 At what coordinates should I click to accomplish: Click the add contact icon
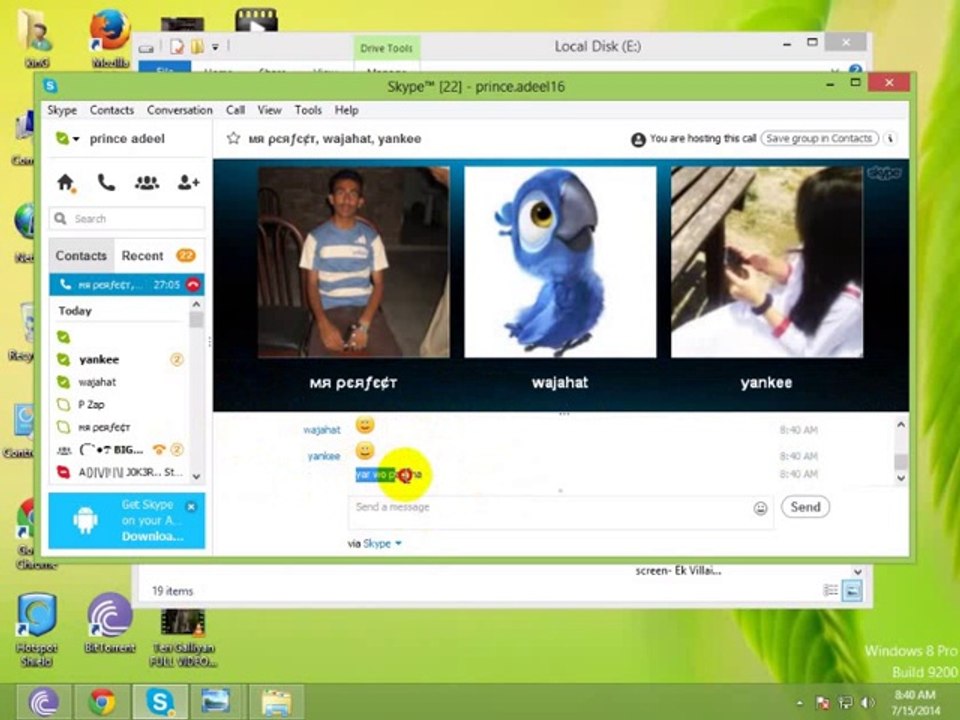click(189, 182)
